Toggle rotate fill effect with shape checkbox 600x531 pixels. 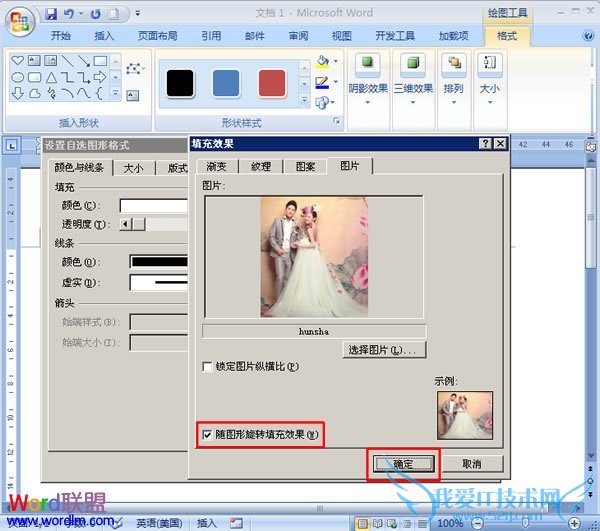(207, 435)
